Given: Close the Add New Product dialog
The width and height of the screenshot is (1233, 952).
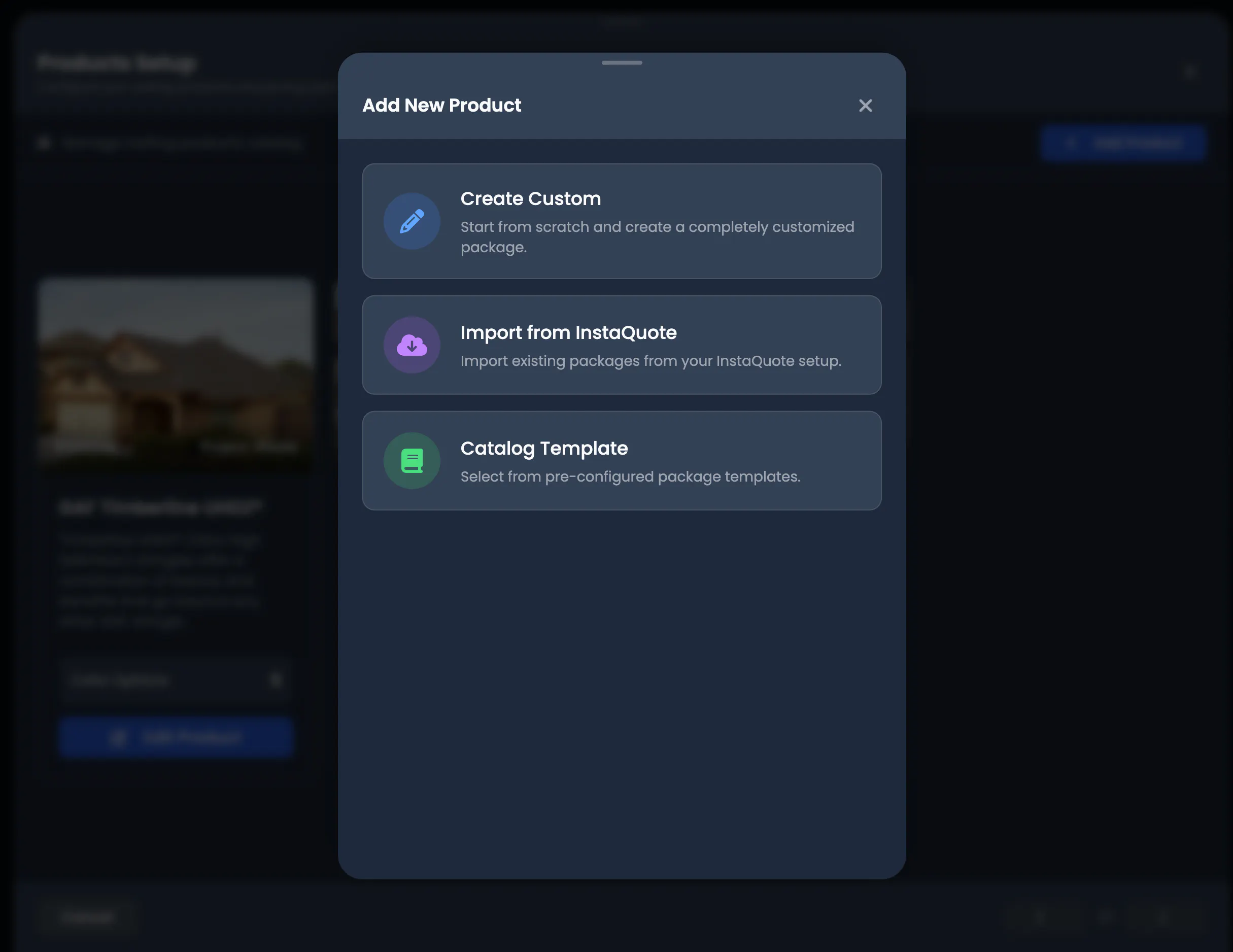Looking at the screenshot, I should (x=865, y=106).
